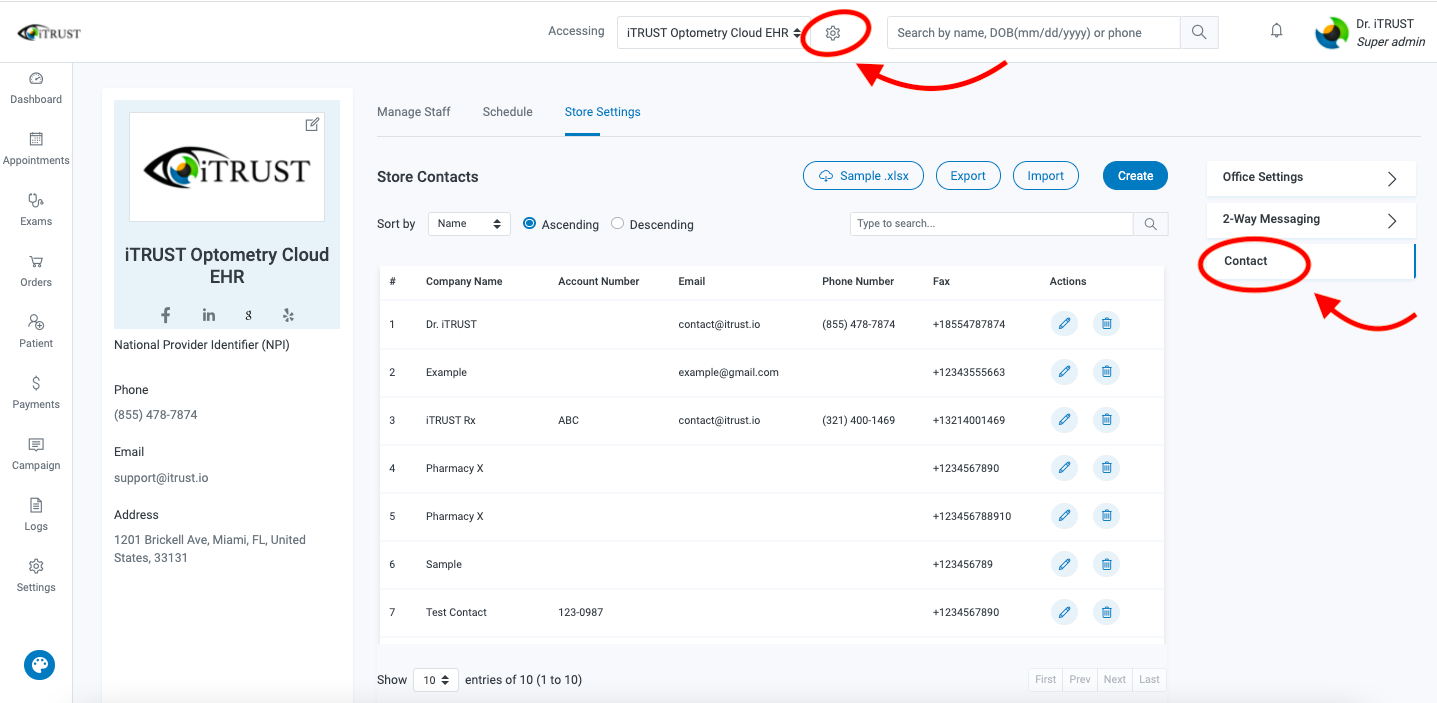The image size is (1437, 703).
Task: Switch to the Manage Staff tab
Action: [413, 111]
